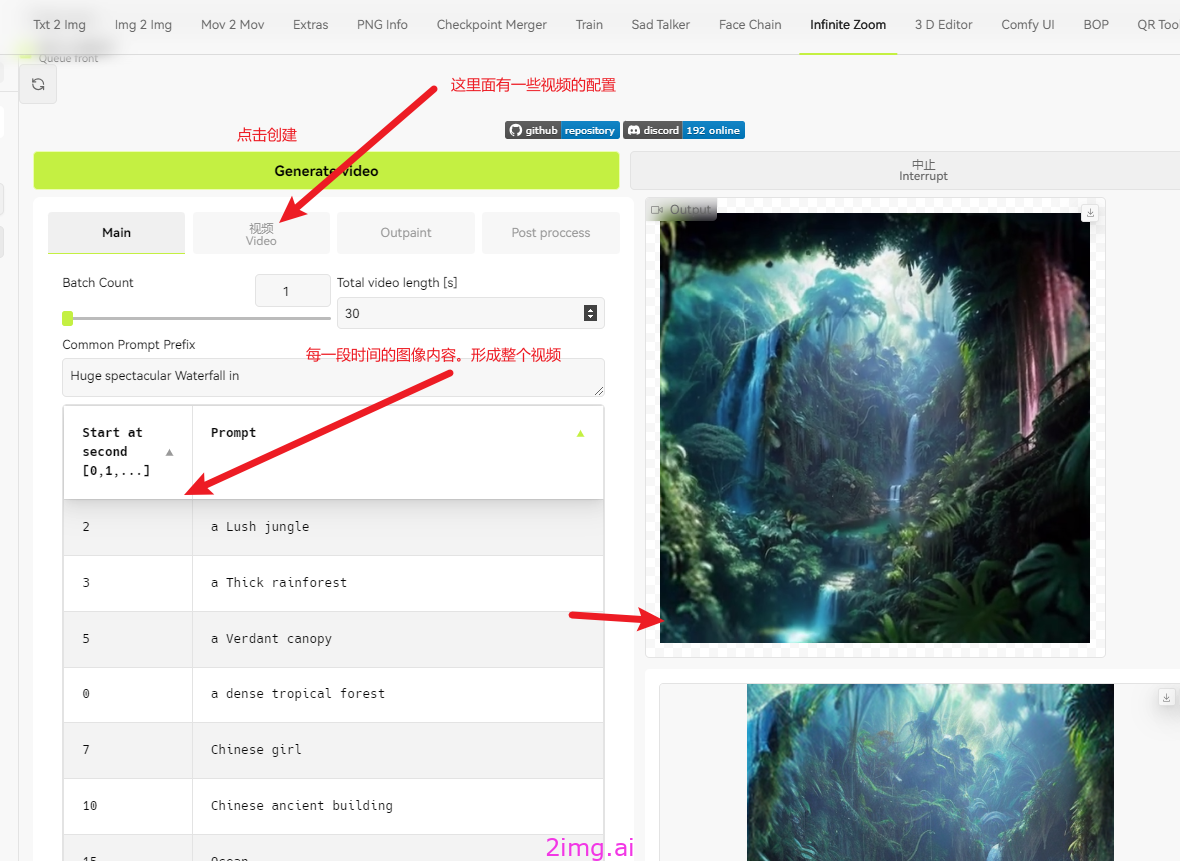
Task: Click the Batch Count number field
Action: 293,291
